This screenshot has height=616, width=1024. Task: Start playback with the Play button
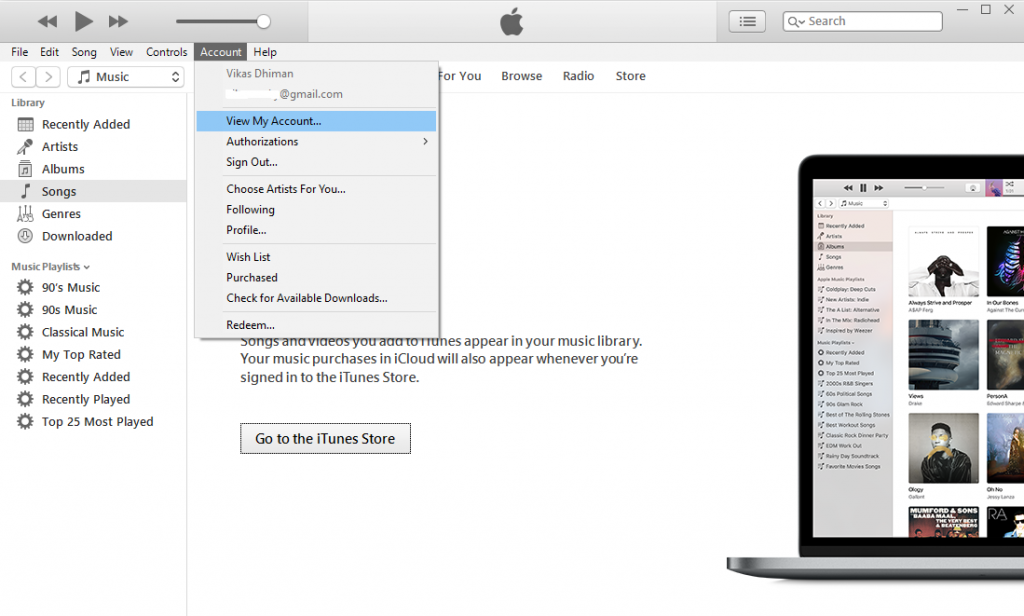(x=83, y=22)
